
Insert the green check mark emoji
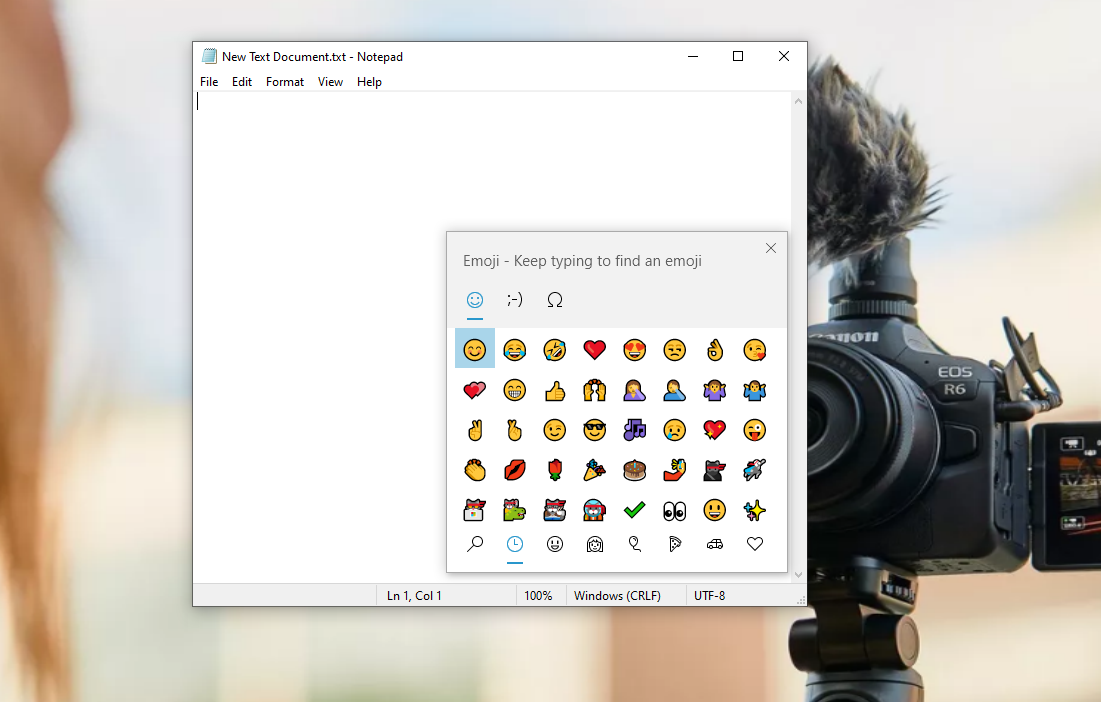(635, 510)
